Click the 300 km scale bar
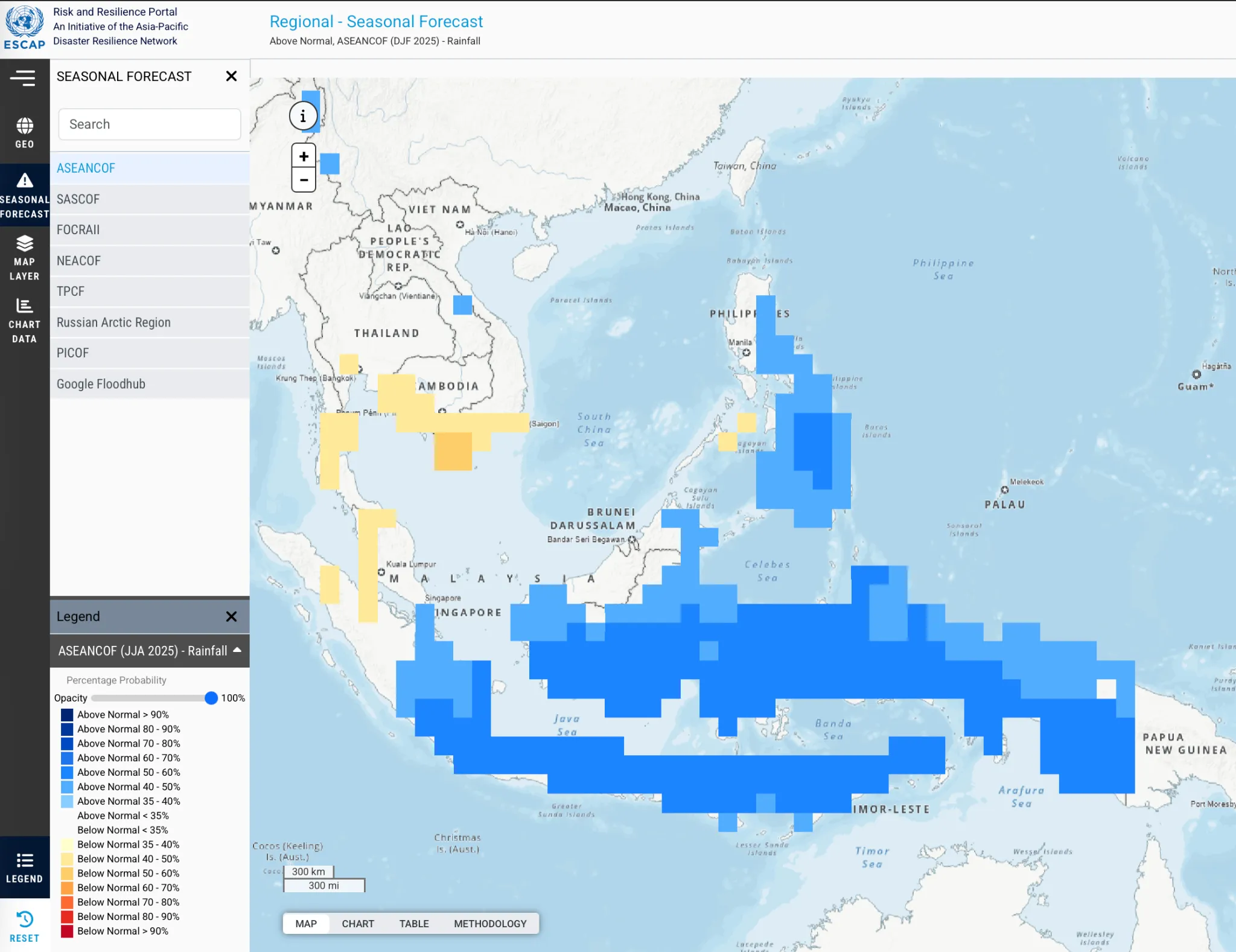Screen dimensions: 1236x952 [308, 872]
